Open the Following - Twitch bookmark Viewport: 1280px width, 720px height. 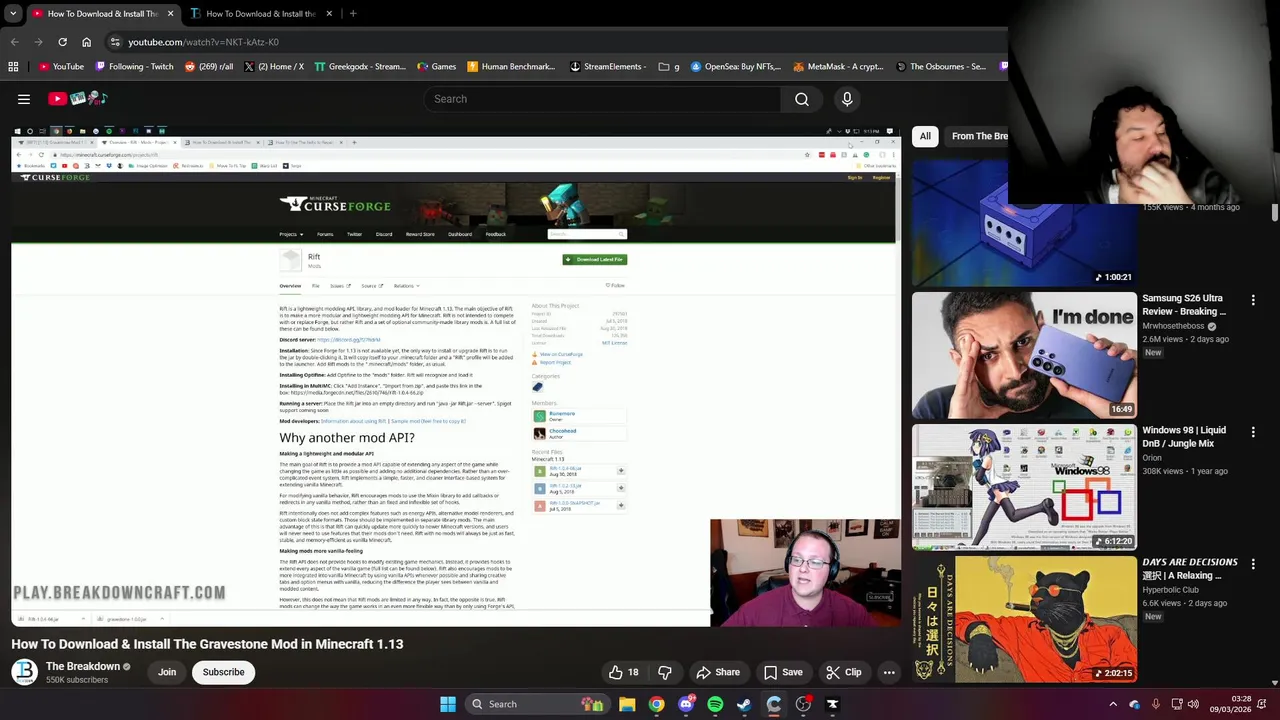click(x=134, y=67)
